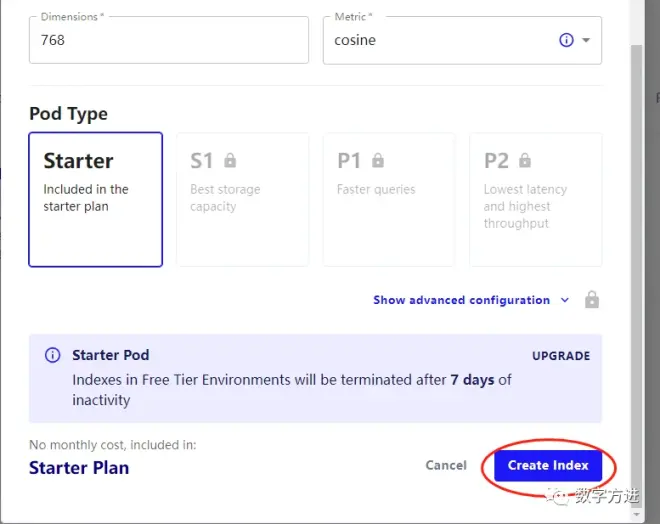This screenshot has width=660, height=524.
Task: Select the P1 pod type card
Action: coord(389,199)
